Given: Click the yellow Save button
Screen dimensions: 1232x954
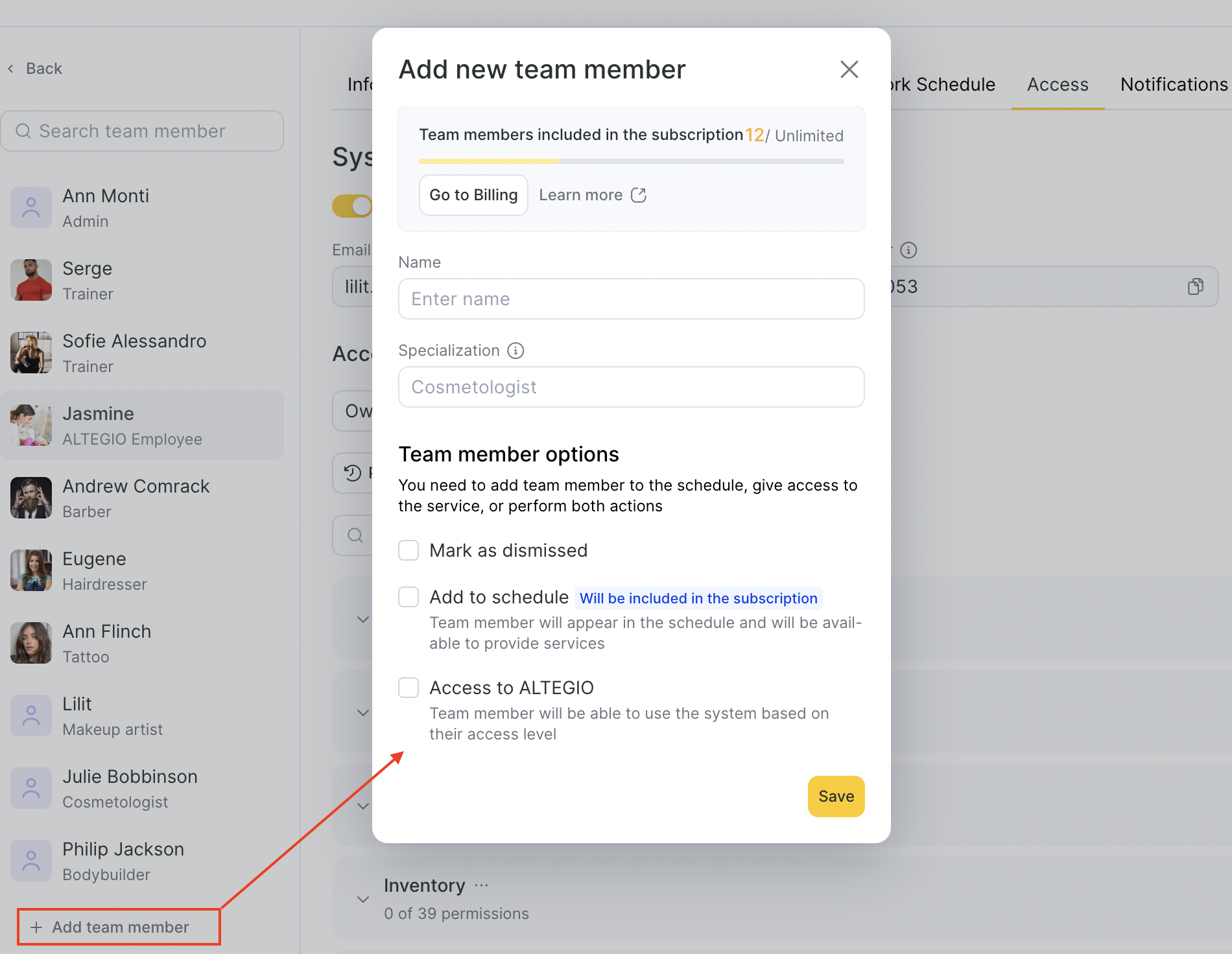Looking at the screenshot, I should [836, 797].
